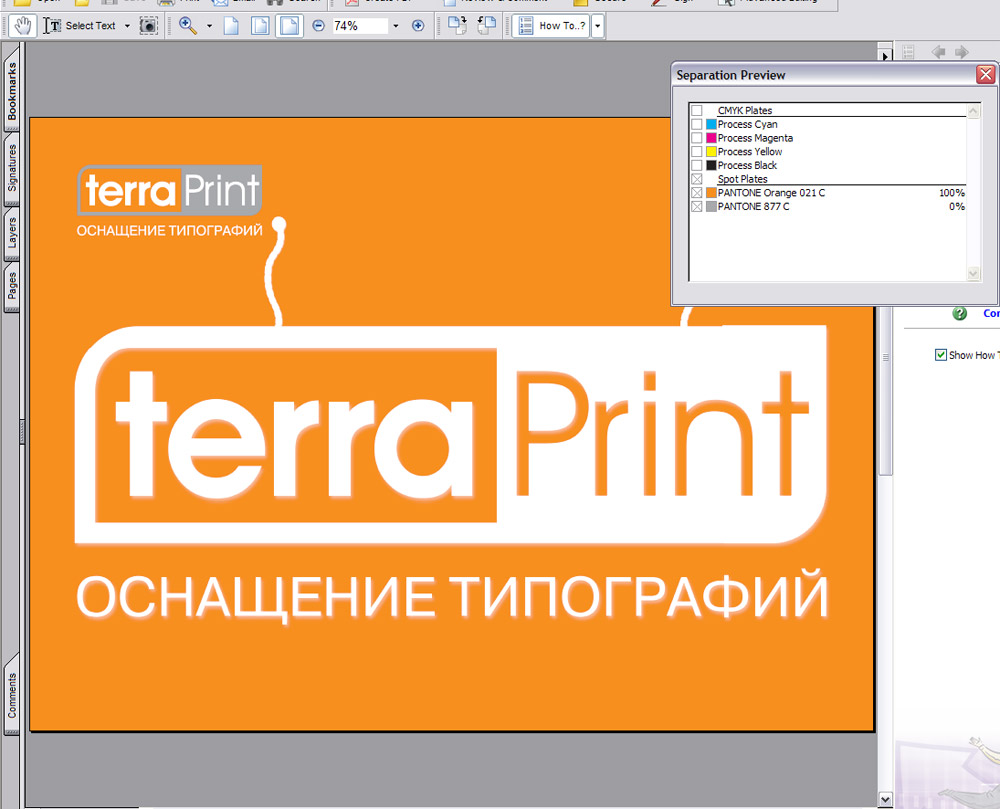This screenshot has width=1000, height=809.
Task: Go forward in How To pane
Action: pyautogui.click(x=962, y=52)
